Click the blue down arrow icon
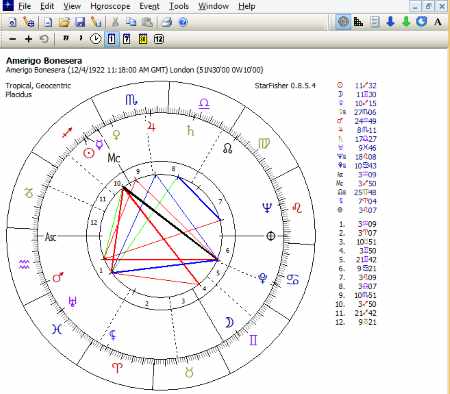 [x=390, y=22]
